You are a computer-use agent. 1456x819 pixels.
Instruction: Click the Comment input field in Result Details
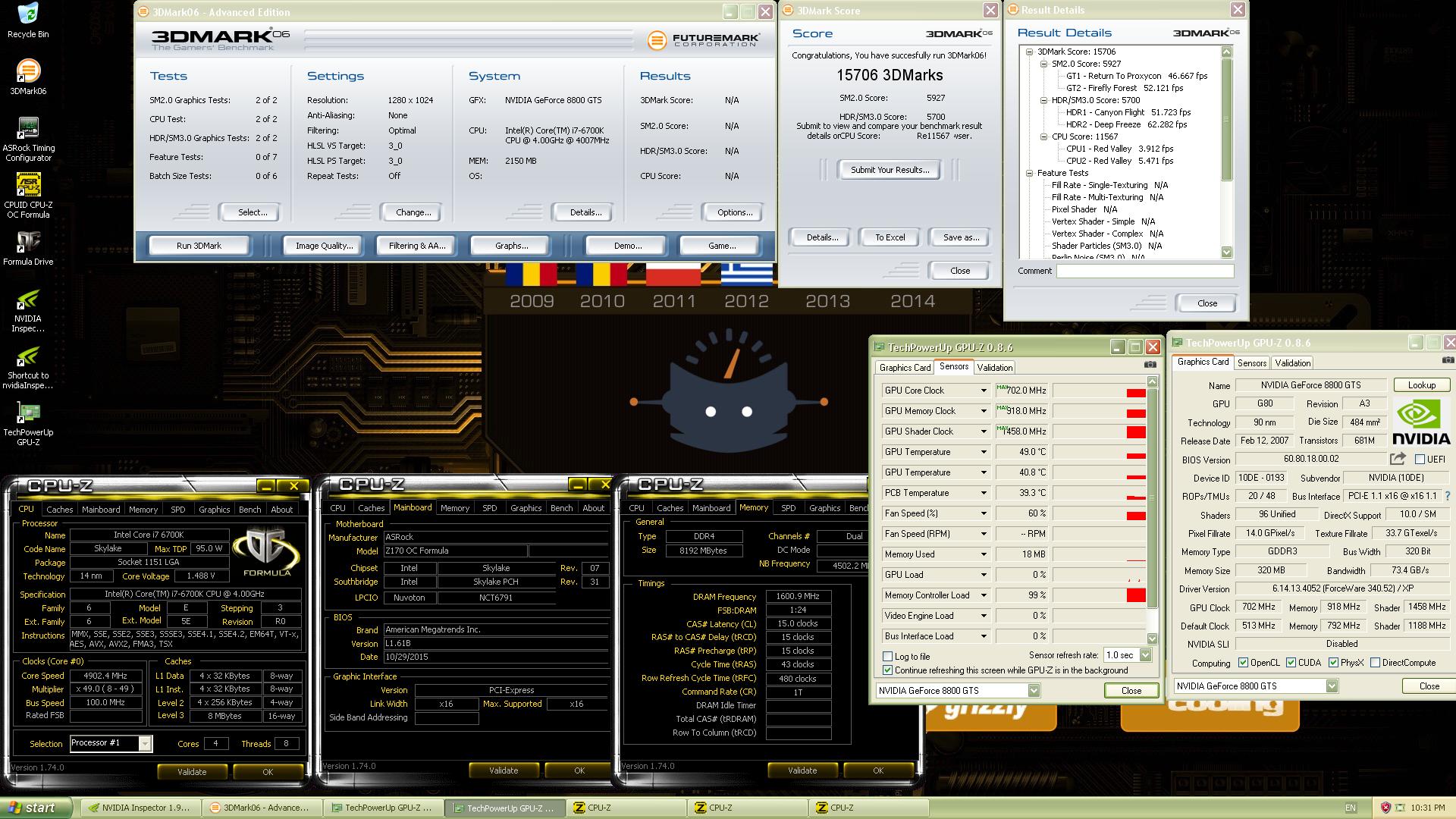click(1144, 271)
